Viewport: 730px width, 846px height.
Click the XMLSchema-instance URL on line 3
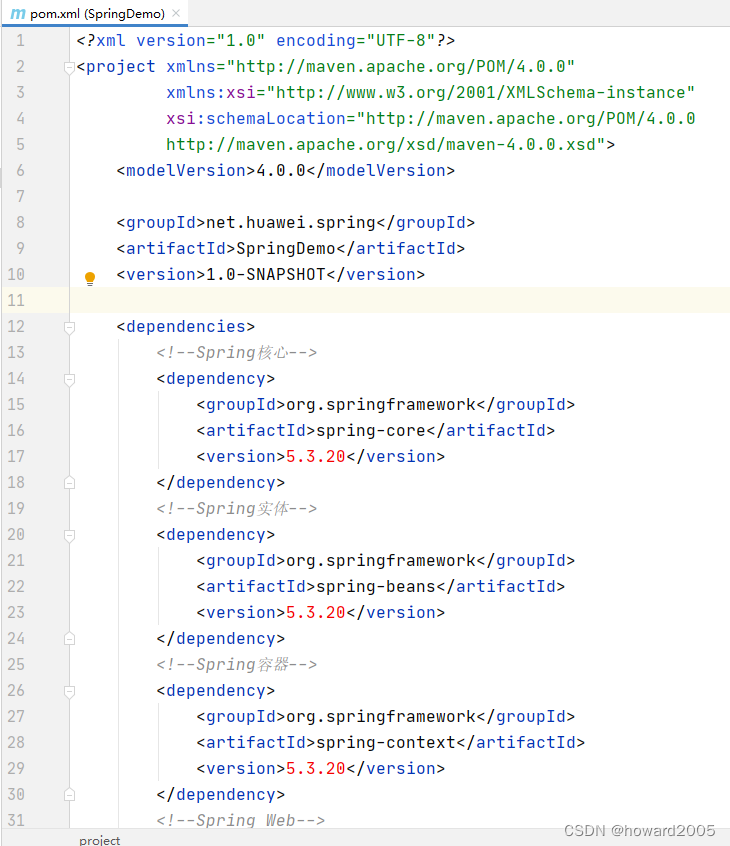coord(480,92)
